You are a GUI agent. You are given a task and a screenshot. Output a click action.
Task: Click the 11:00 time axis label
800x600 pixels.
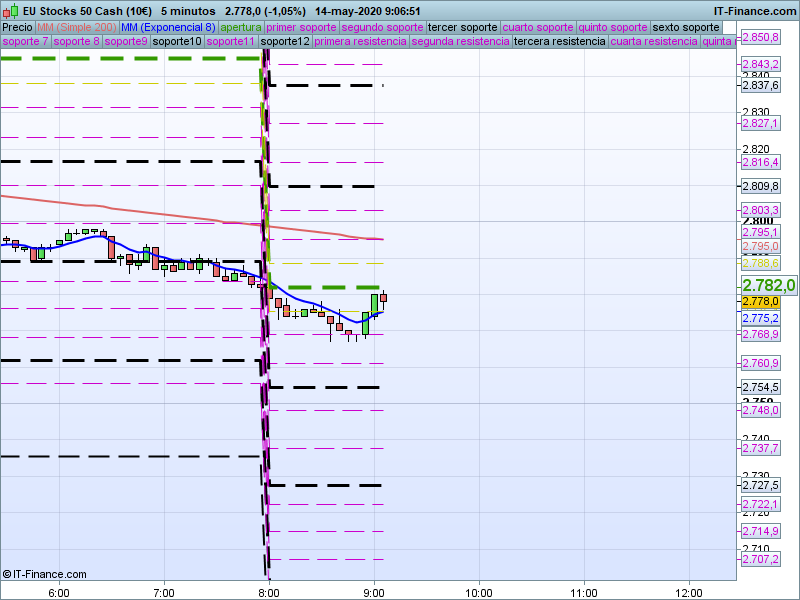coord(584,593)
